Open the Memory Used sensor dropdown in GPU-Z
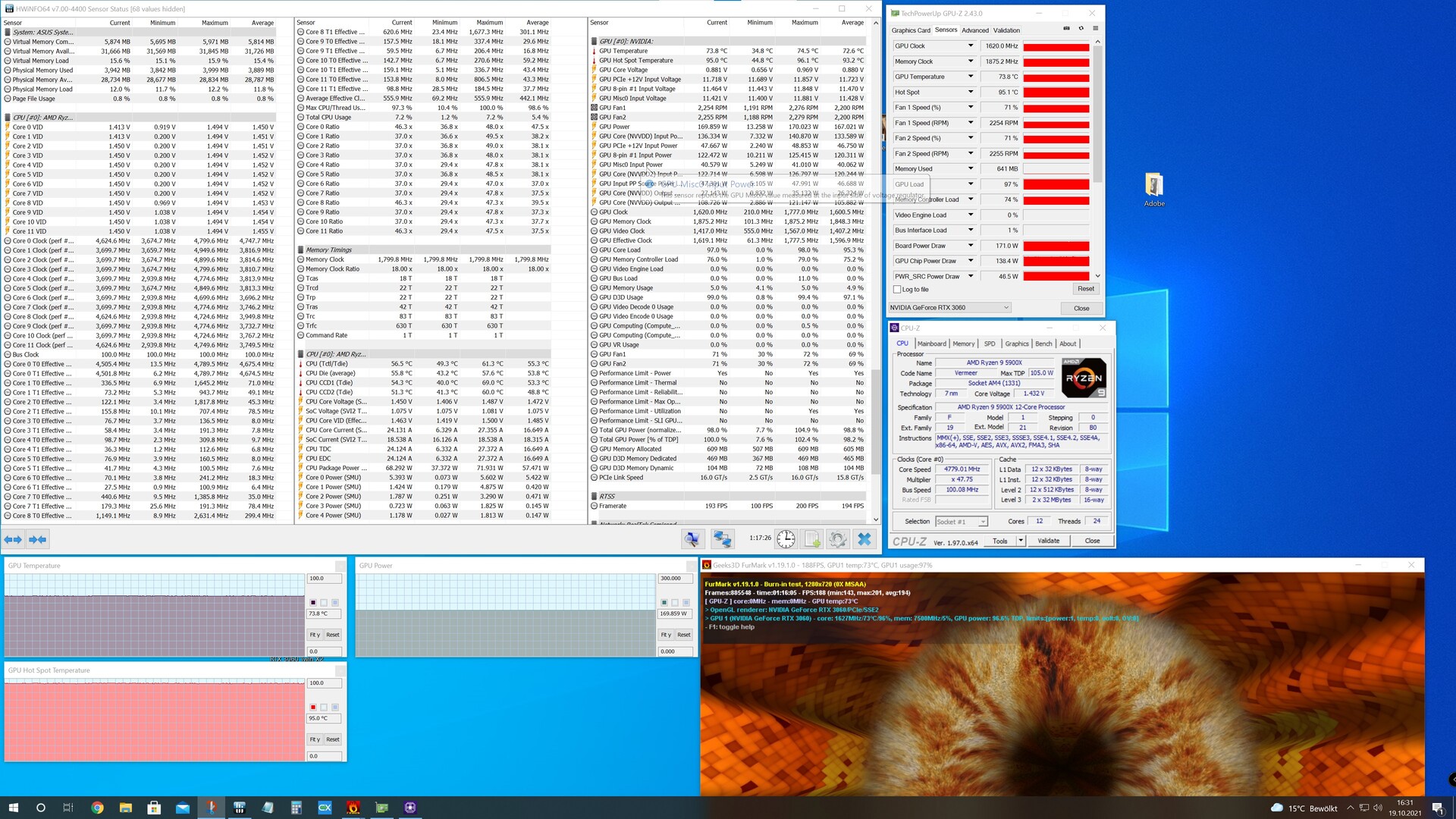The height and width of the screenshot is (819, 1456). pyautogui.click(x=970, y=169)
